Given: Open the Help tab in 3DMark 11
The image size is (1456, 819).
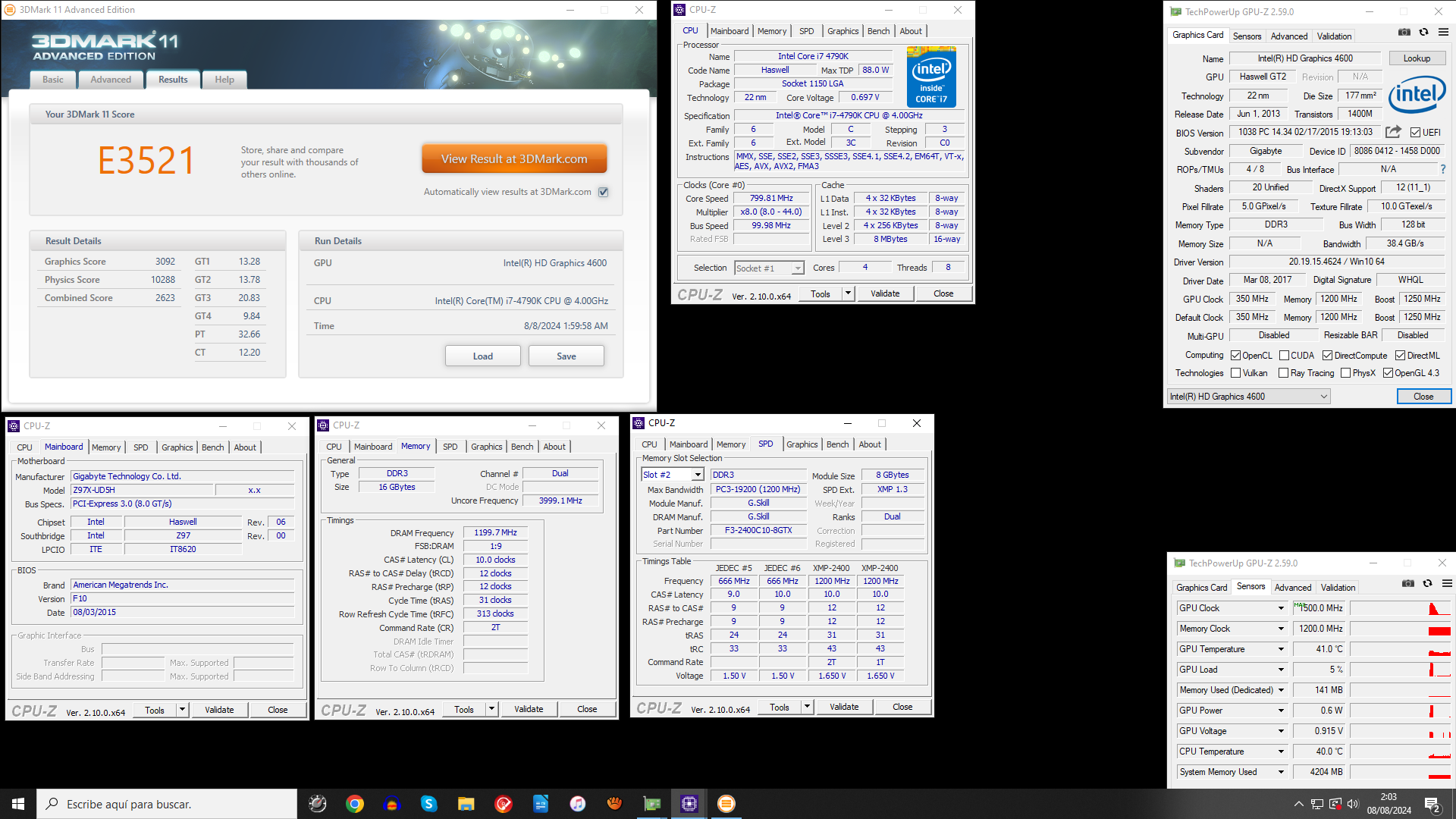Looking at the screenshot, I should 224,80.
